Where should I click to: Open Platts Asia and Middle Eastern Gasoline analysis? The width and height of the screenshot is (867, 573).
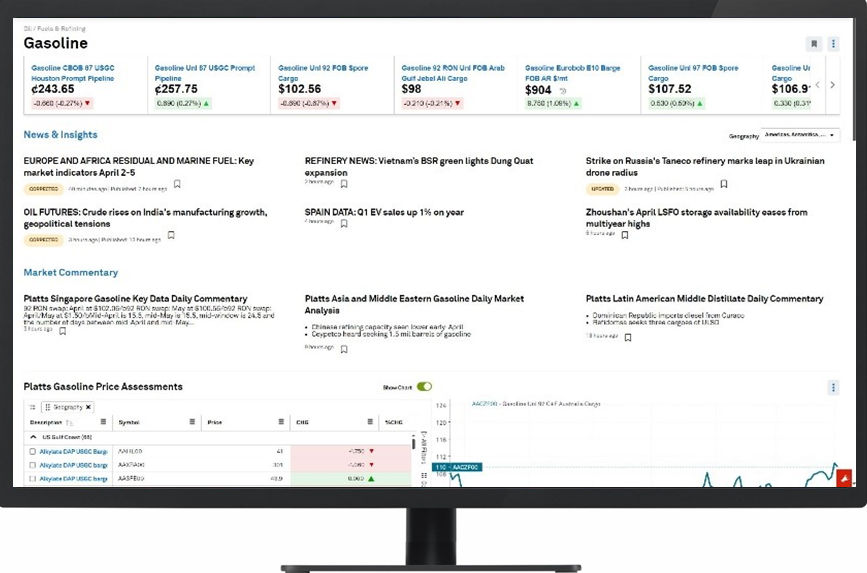pos(414,304)
